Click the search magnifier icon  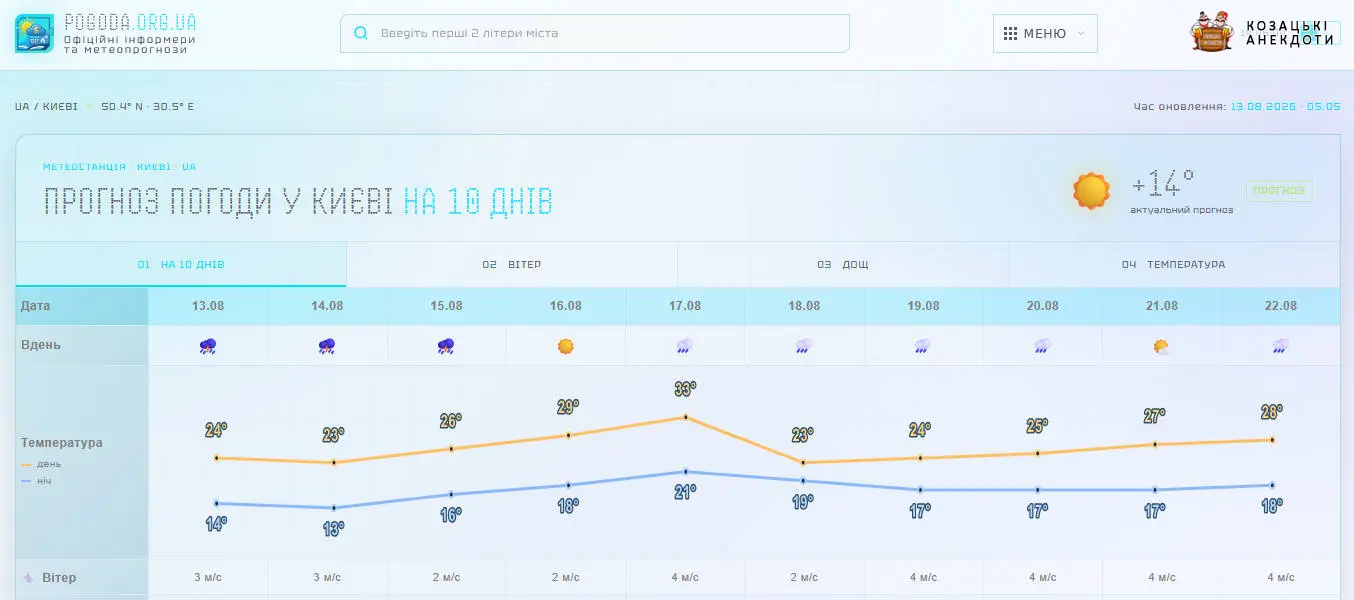(361, 33)
